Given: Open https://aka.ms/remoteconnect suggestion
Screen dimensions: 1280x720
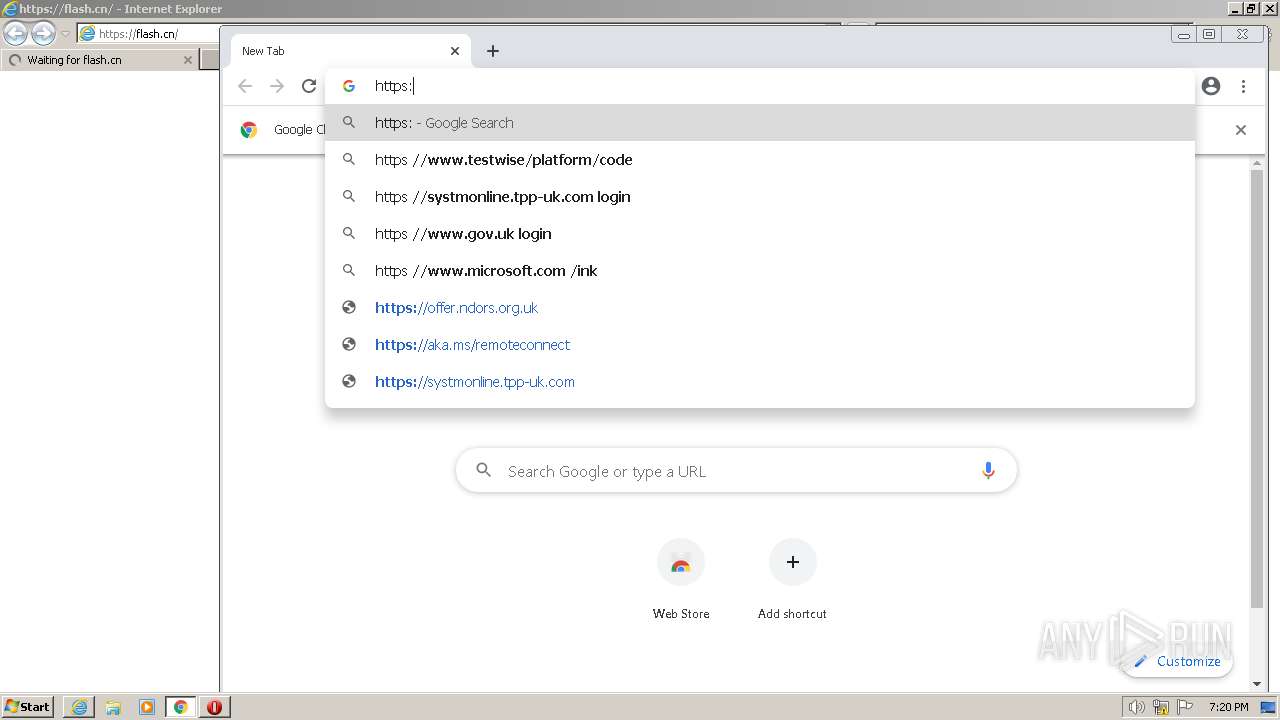Looking at the screenshot, I should click(760, 345).
